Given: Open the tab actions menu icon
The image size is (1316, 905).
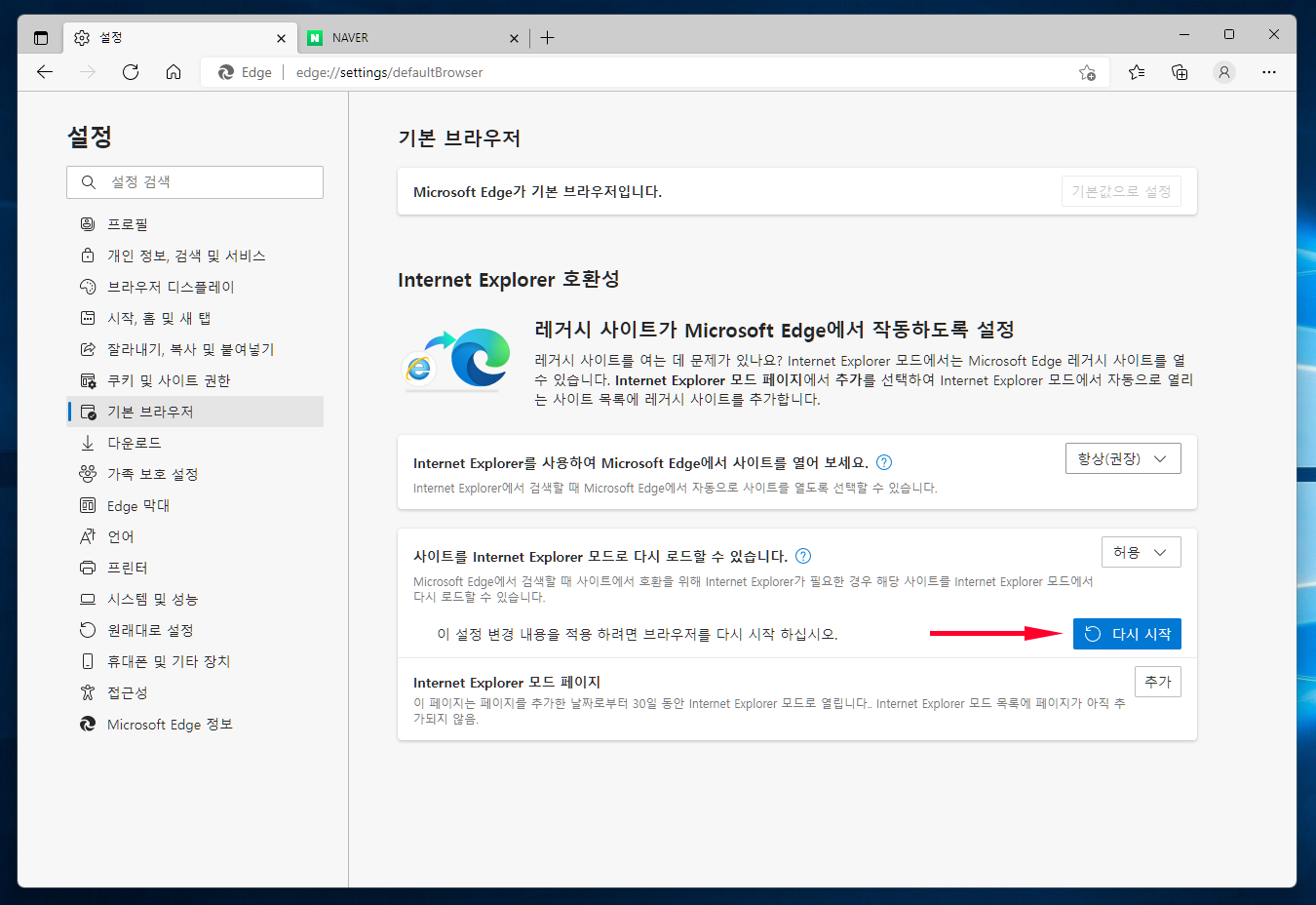Looking at the screenshot, I should click(x=41, y=38).
